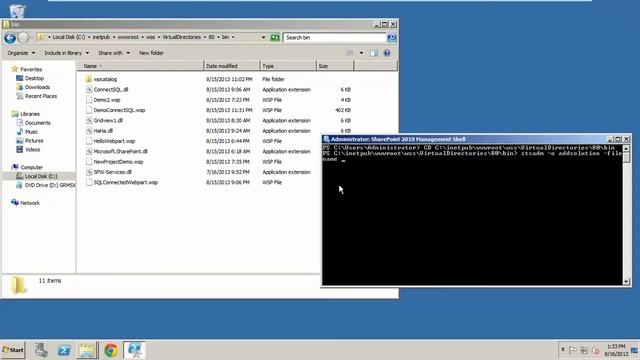
Task: Click the green refresh button beside address bar
Action: [275, 38]
